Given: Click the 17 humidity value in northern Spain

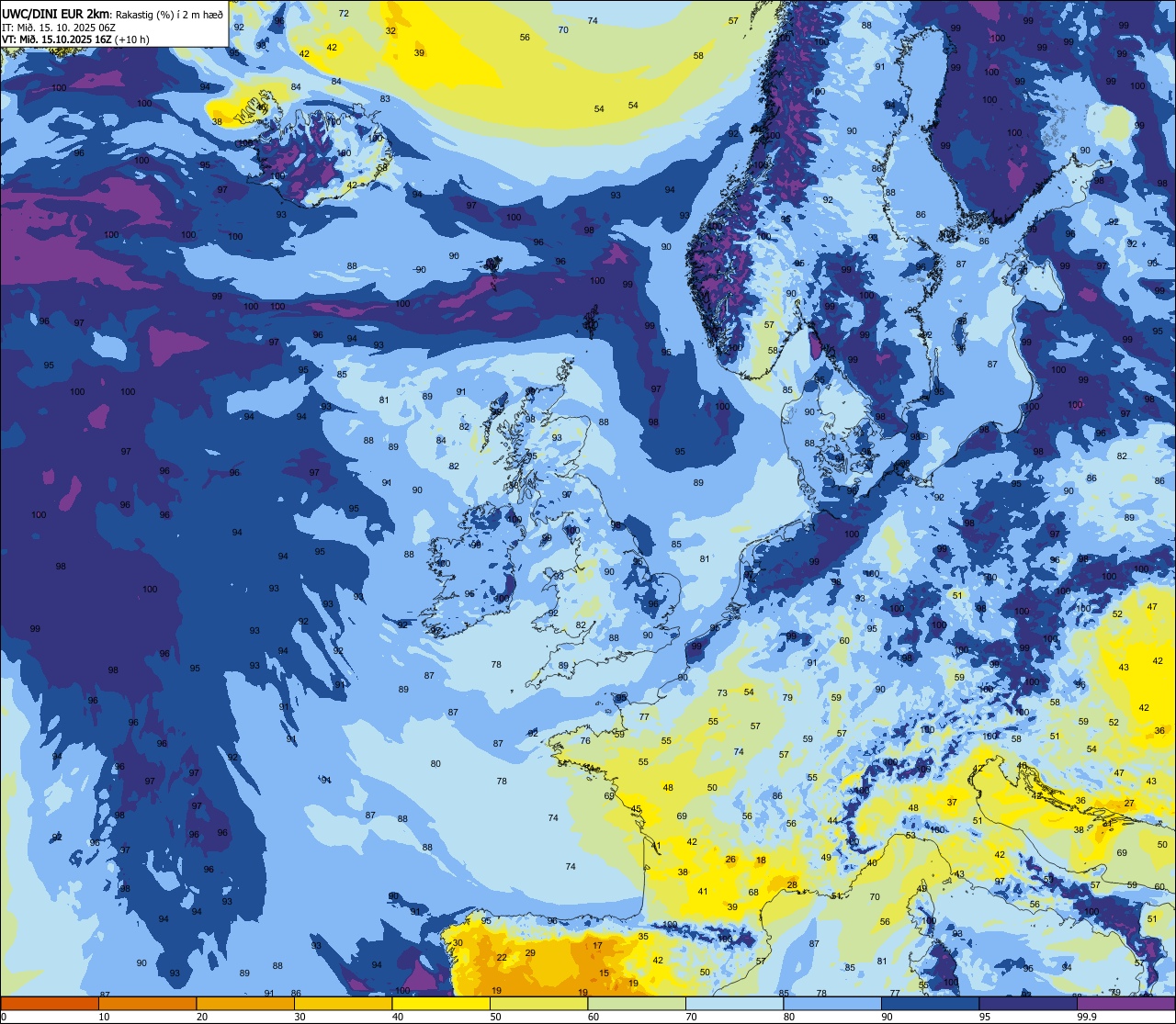Looking at the screenshot, I should tap(597, 945).
